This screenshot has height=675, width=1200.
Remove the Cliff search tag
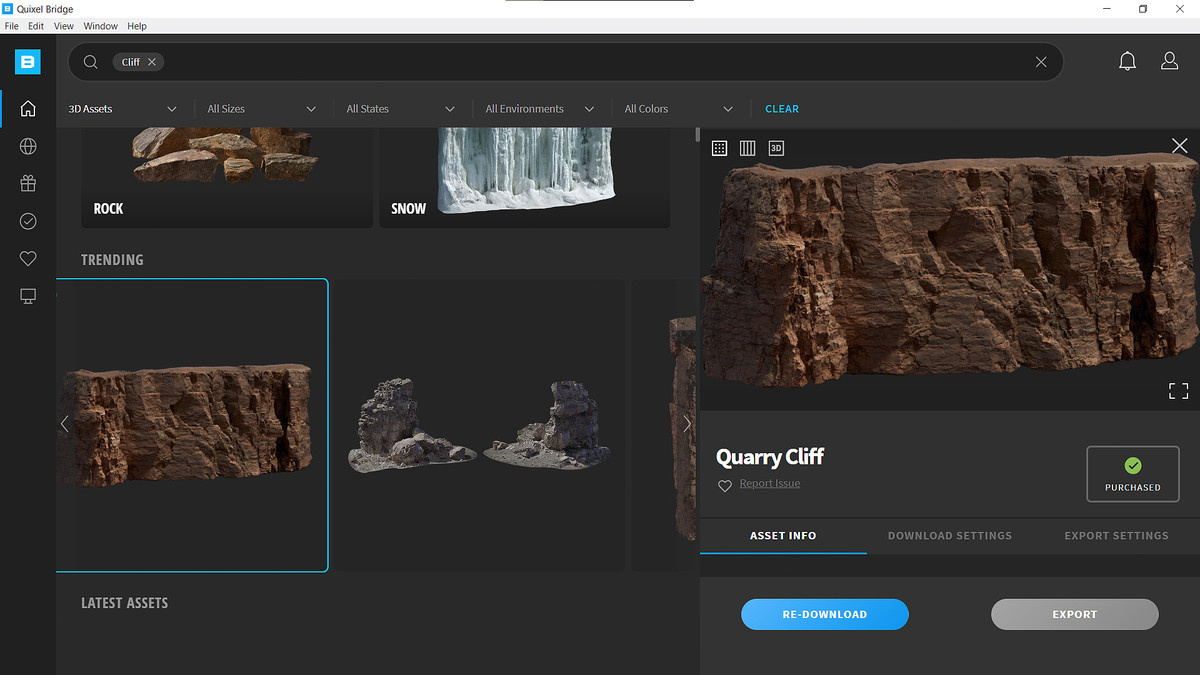[x=152, y=62]
